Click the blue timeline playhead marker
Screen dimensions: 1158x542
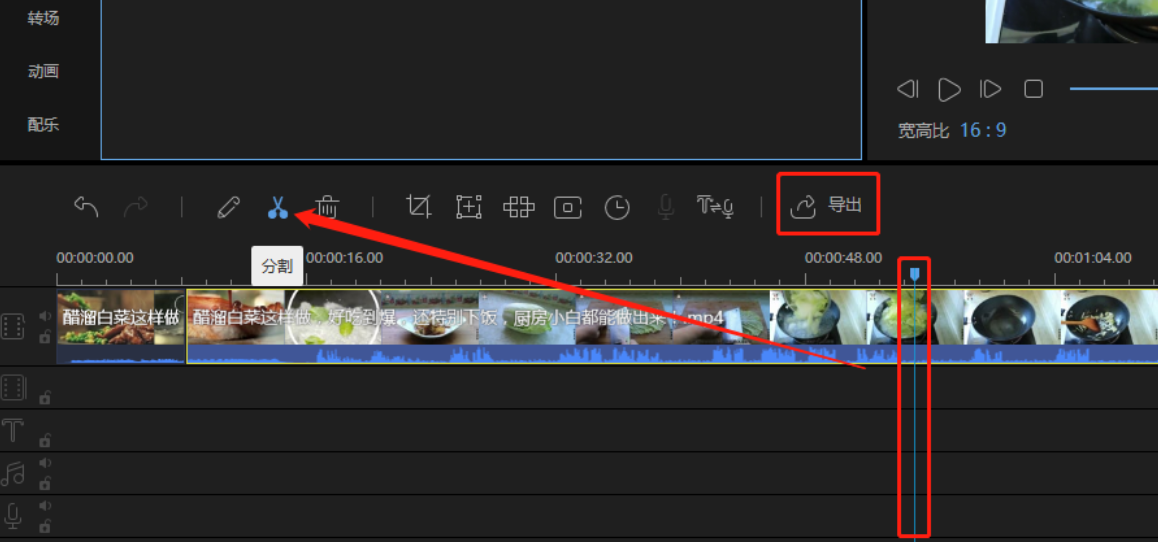pos(914,274)
